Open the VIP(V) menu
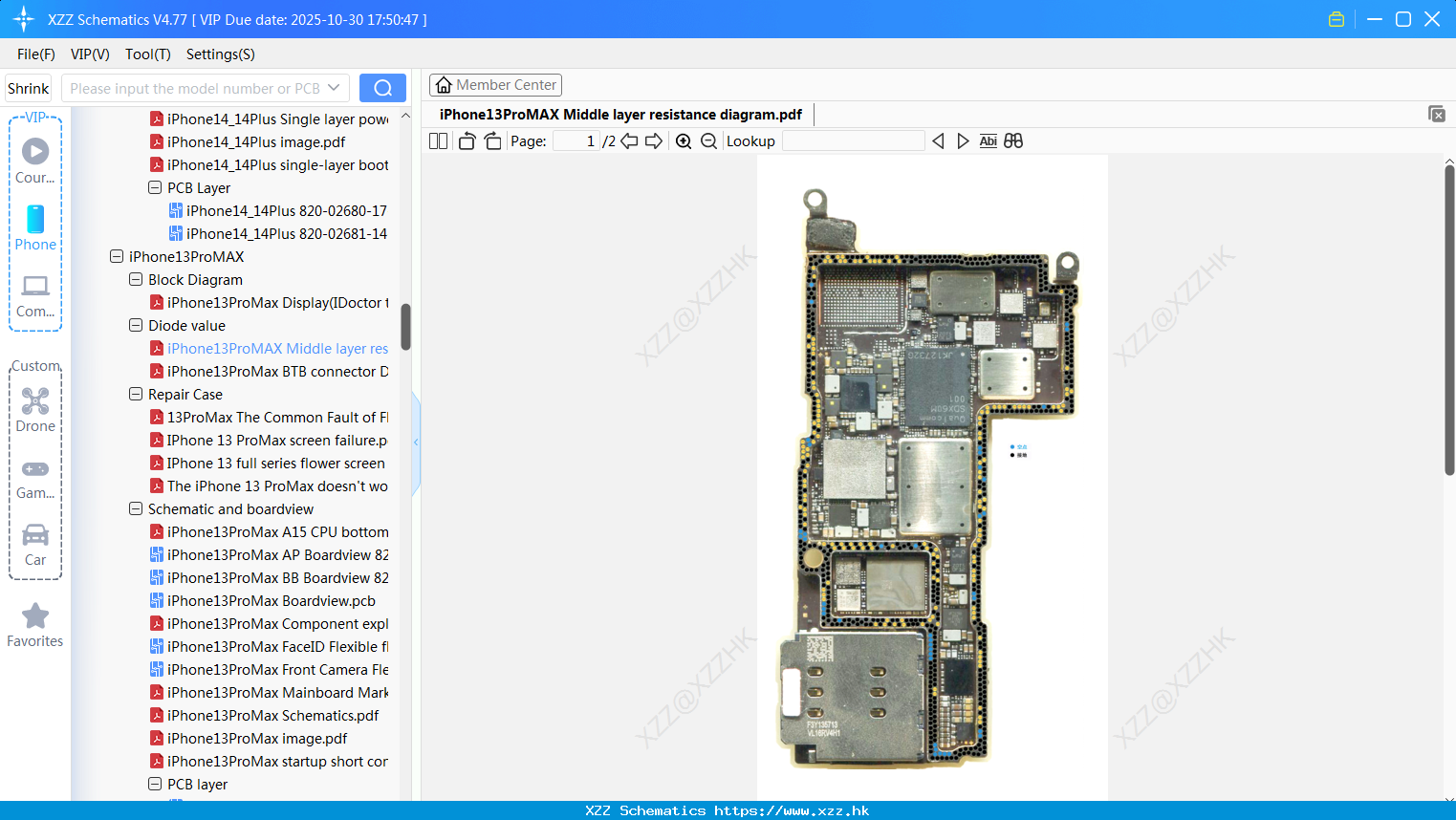The image size is (1456, 820). (x=90, y=54)
